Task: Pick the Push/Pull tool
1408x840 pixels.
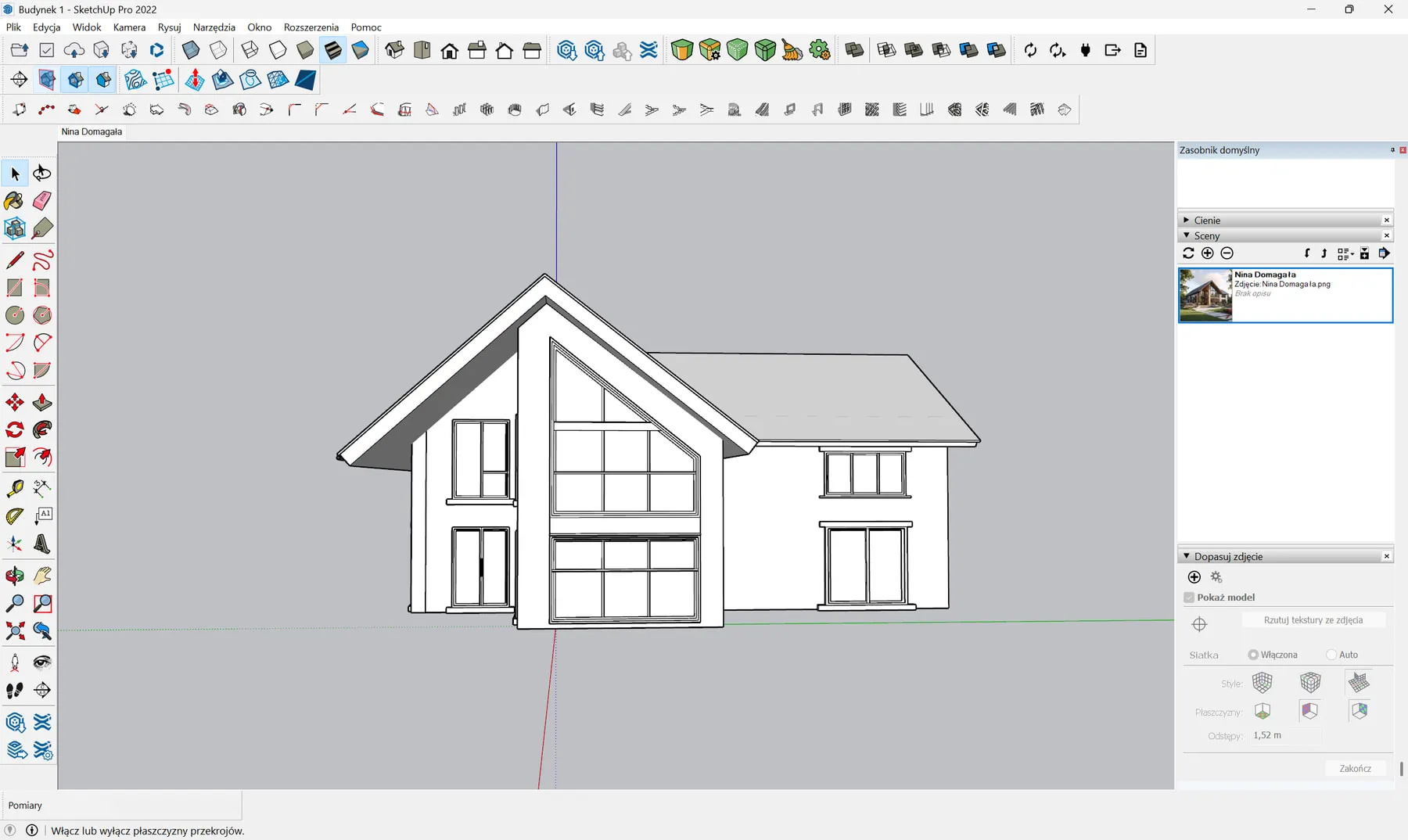Action: (42, 403)
